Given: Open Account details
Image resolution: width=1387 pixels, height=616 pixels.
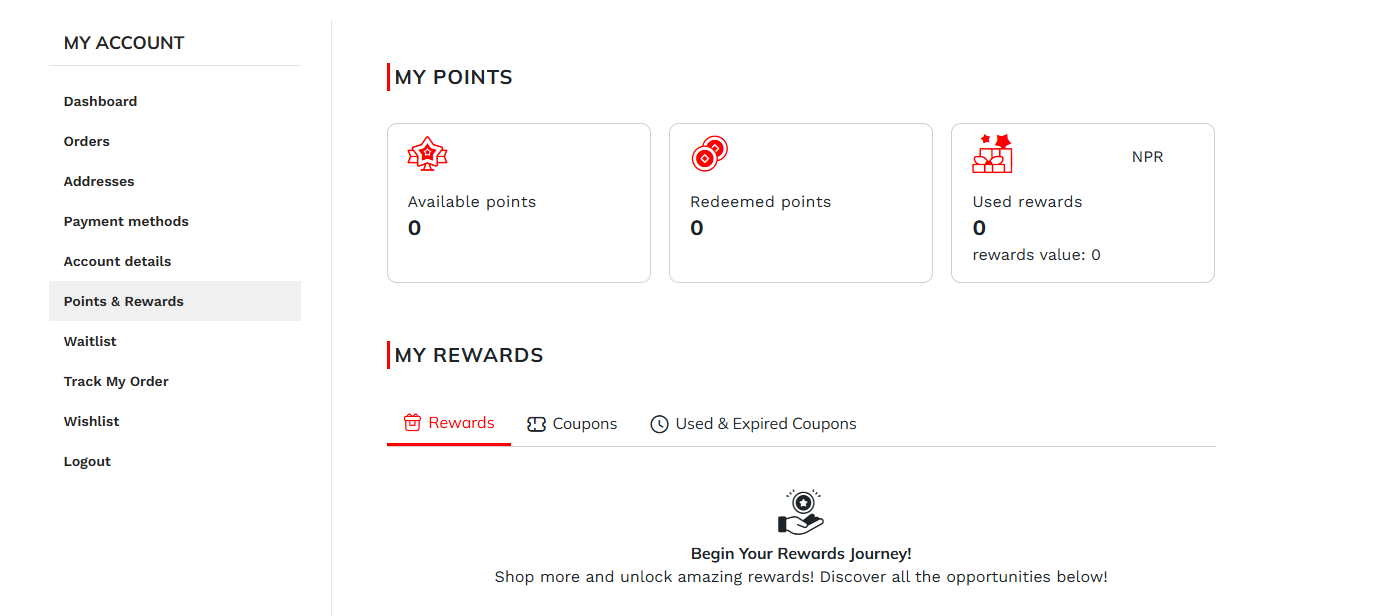Looking at the screenshot, I should [117, 261].
